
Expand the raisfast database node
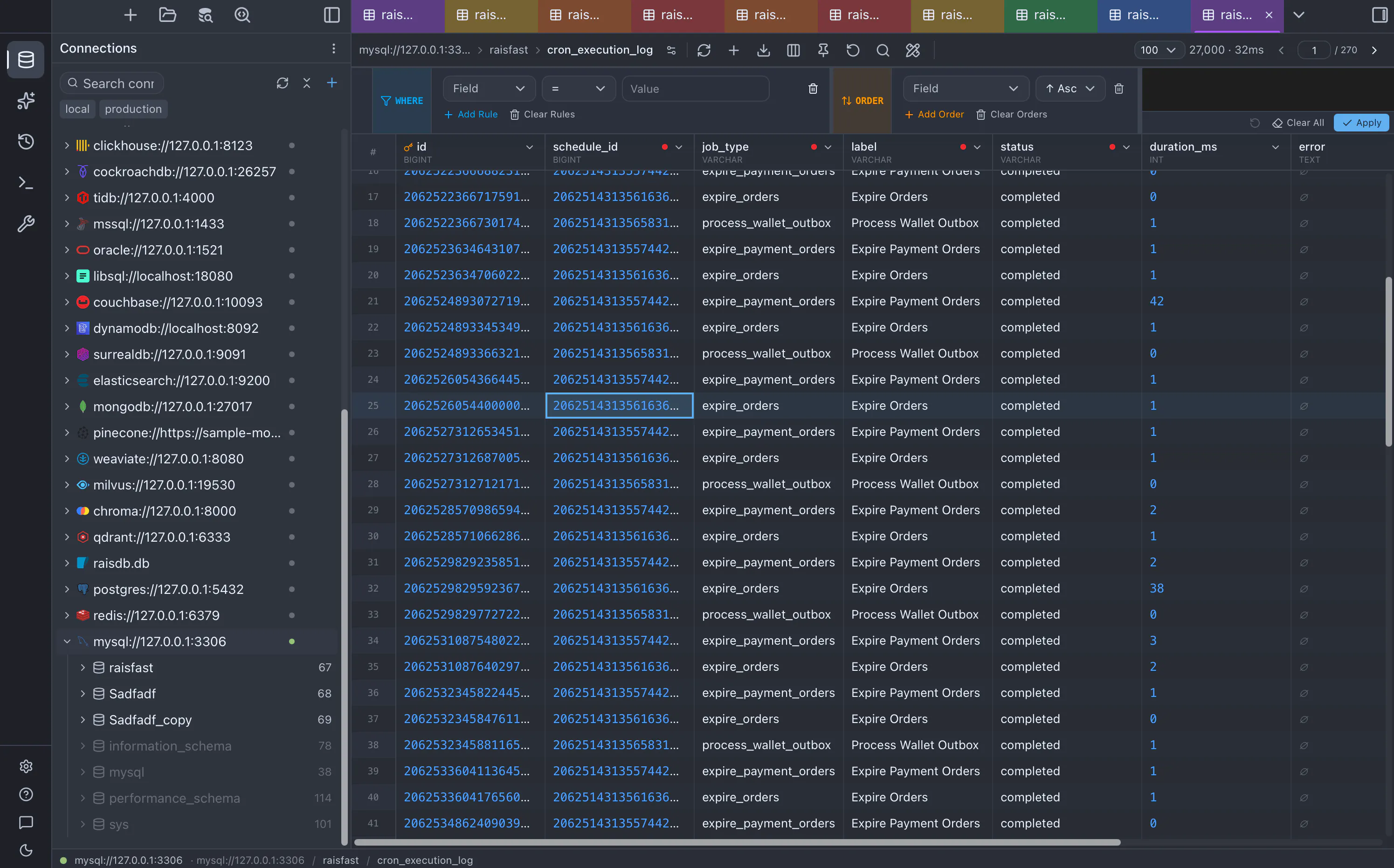[83, 668]
